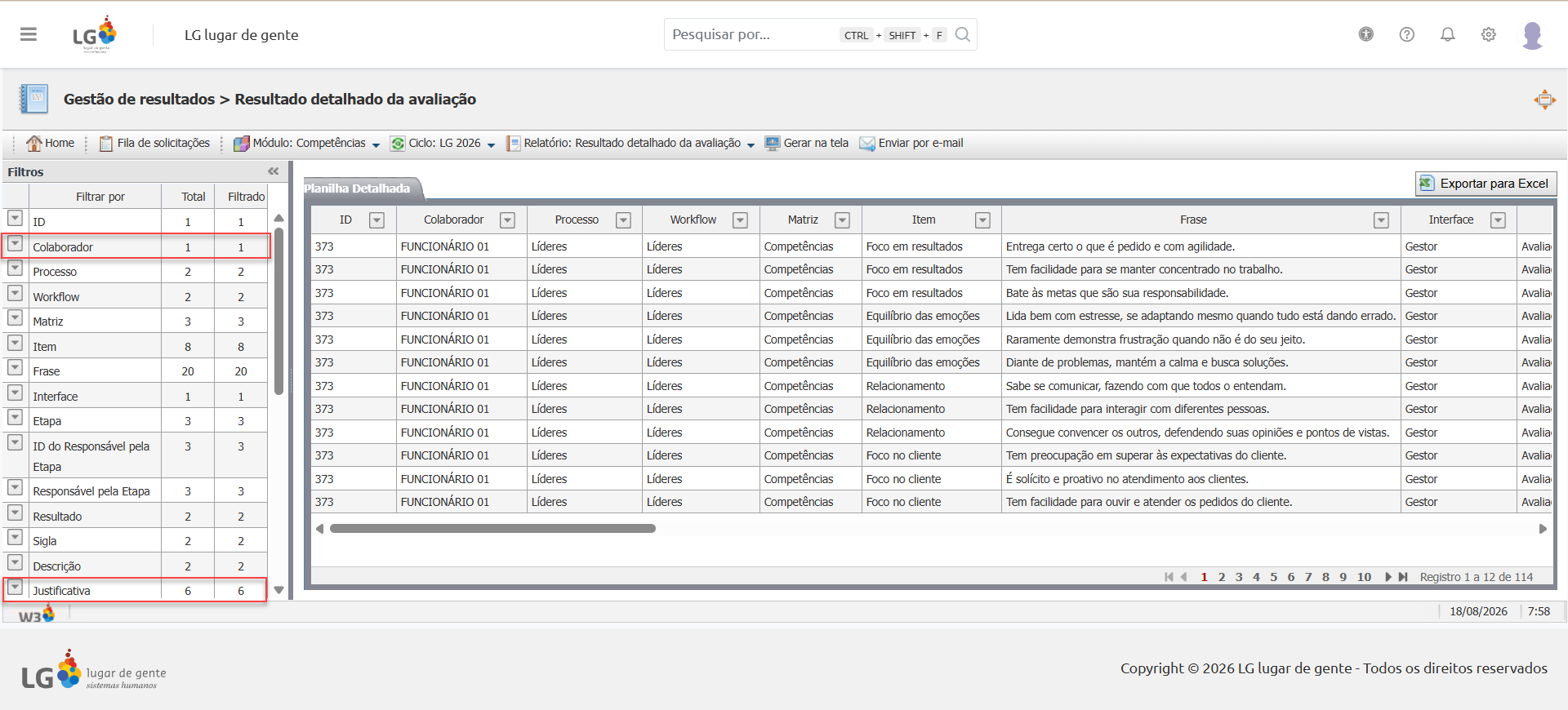Screen dimensions: 1568x710
Task: Click the Home house icon
Action: point(33,144)
